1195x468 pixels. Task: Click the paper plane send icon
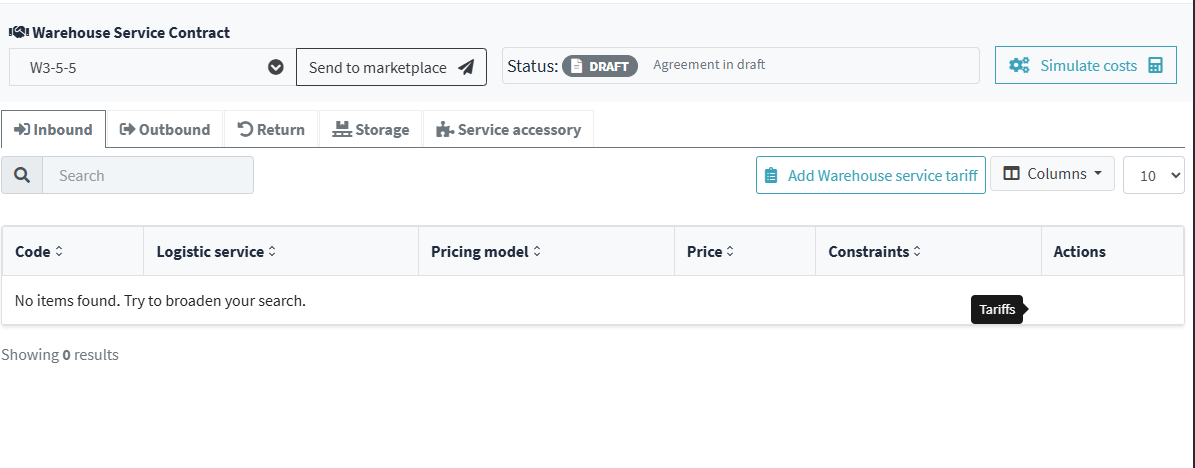coord(466,68)
